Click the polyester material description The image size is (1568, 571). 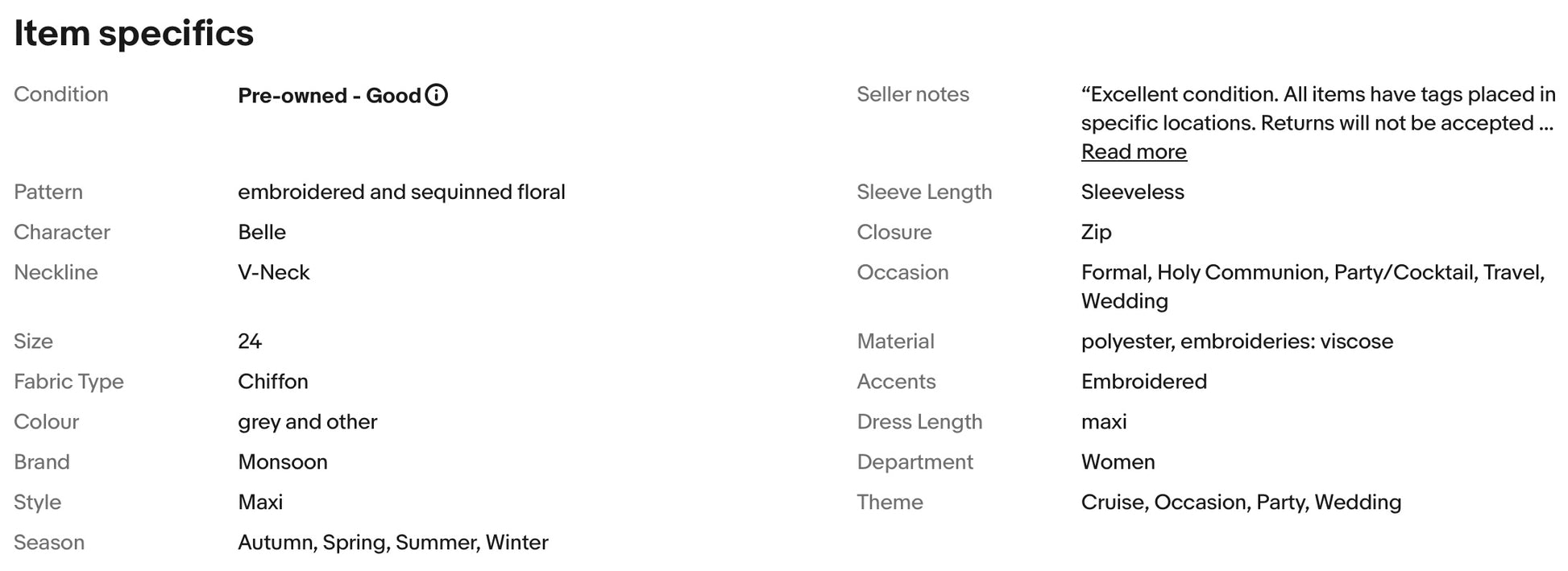pyautogui.click(x=1236, y=341)
